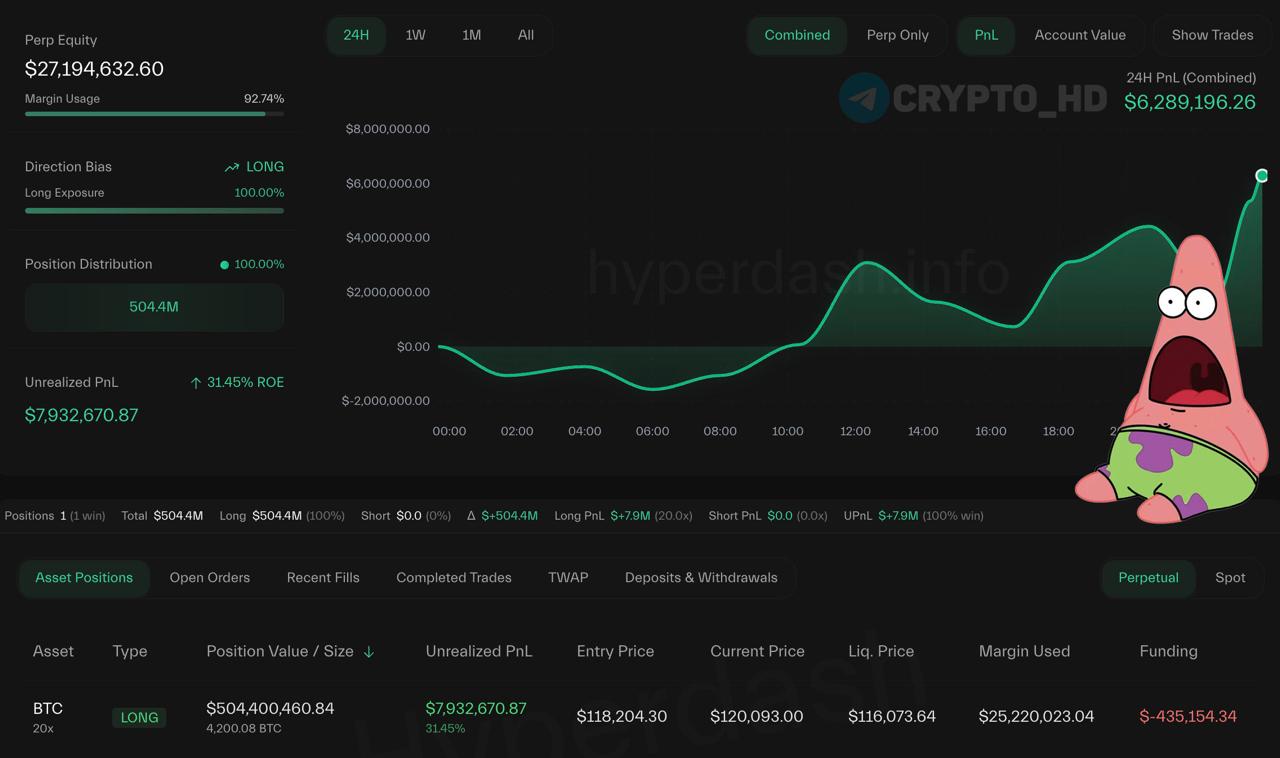
Task: Click the green Position Distribution dot
Action: [224, 265]
